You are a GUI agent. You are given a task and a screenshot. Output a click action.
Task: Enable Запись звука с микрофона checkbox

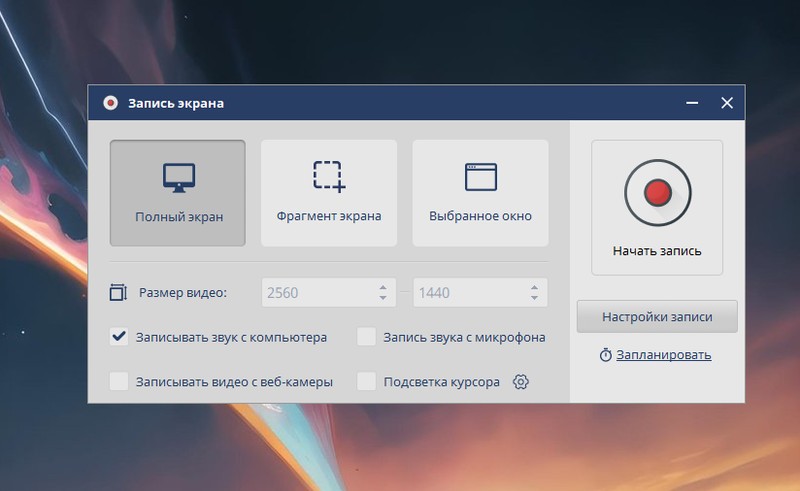point(366,337)
